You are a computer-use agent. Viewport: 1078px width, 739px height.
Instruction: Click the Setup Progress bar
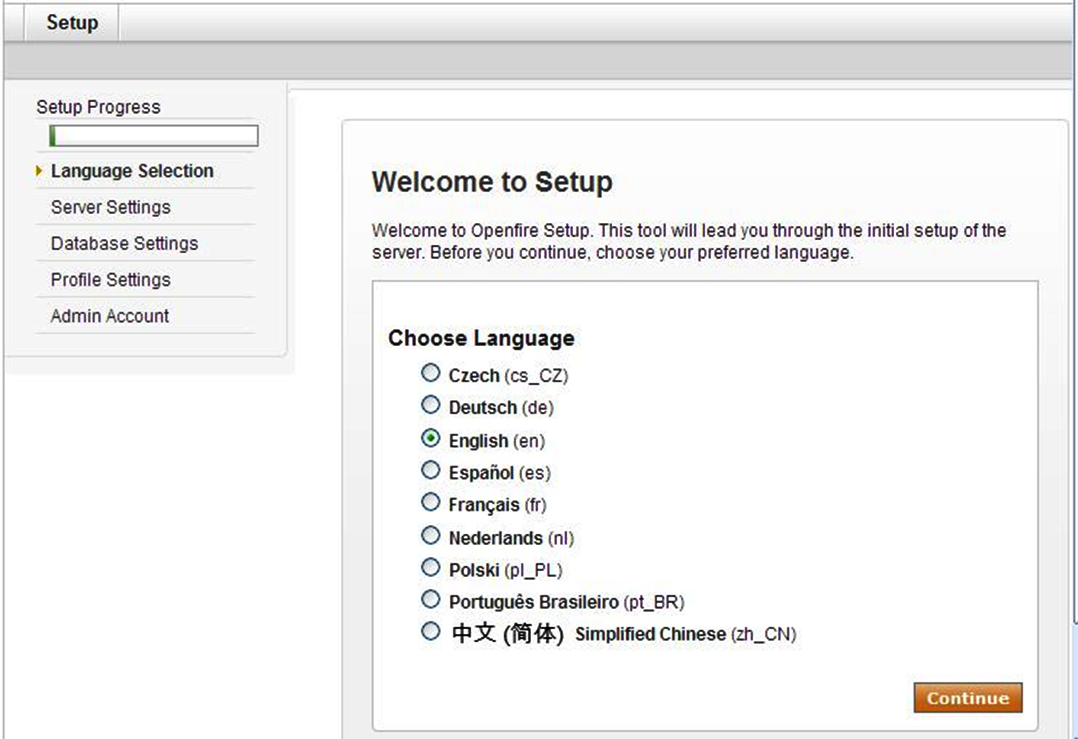pos(154,135)
